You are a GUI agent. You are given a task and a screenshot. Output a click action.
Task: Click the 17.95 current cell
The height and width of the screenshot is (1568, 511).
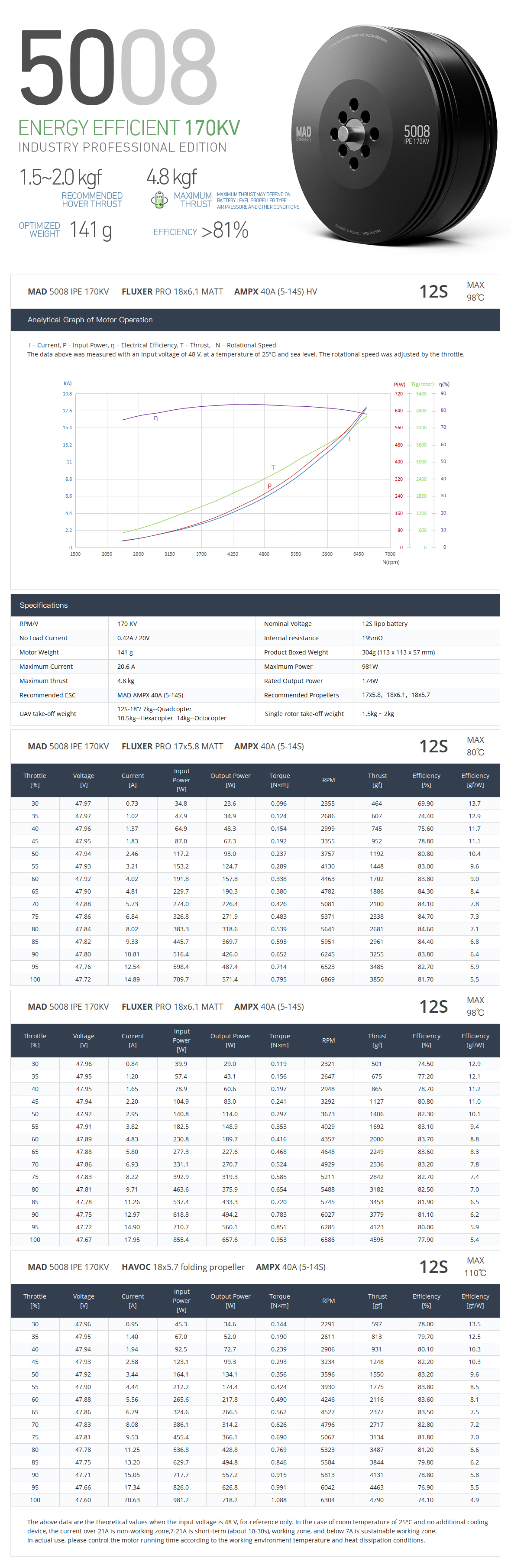coord(132,1239)
